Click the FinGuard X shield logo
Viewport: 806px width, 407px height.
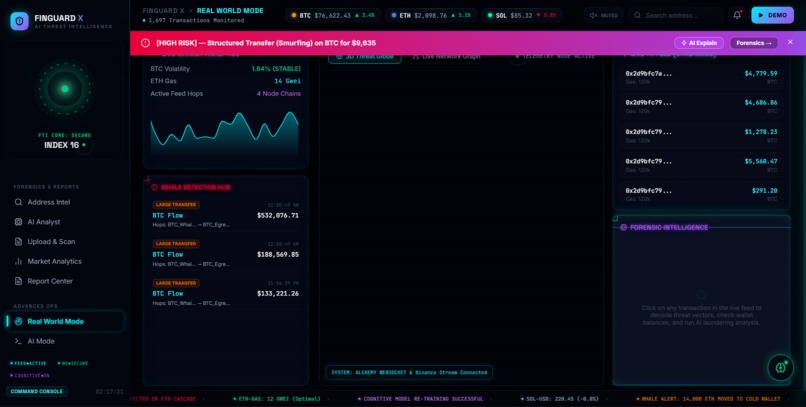[x=20, y=21]
